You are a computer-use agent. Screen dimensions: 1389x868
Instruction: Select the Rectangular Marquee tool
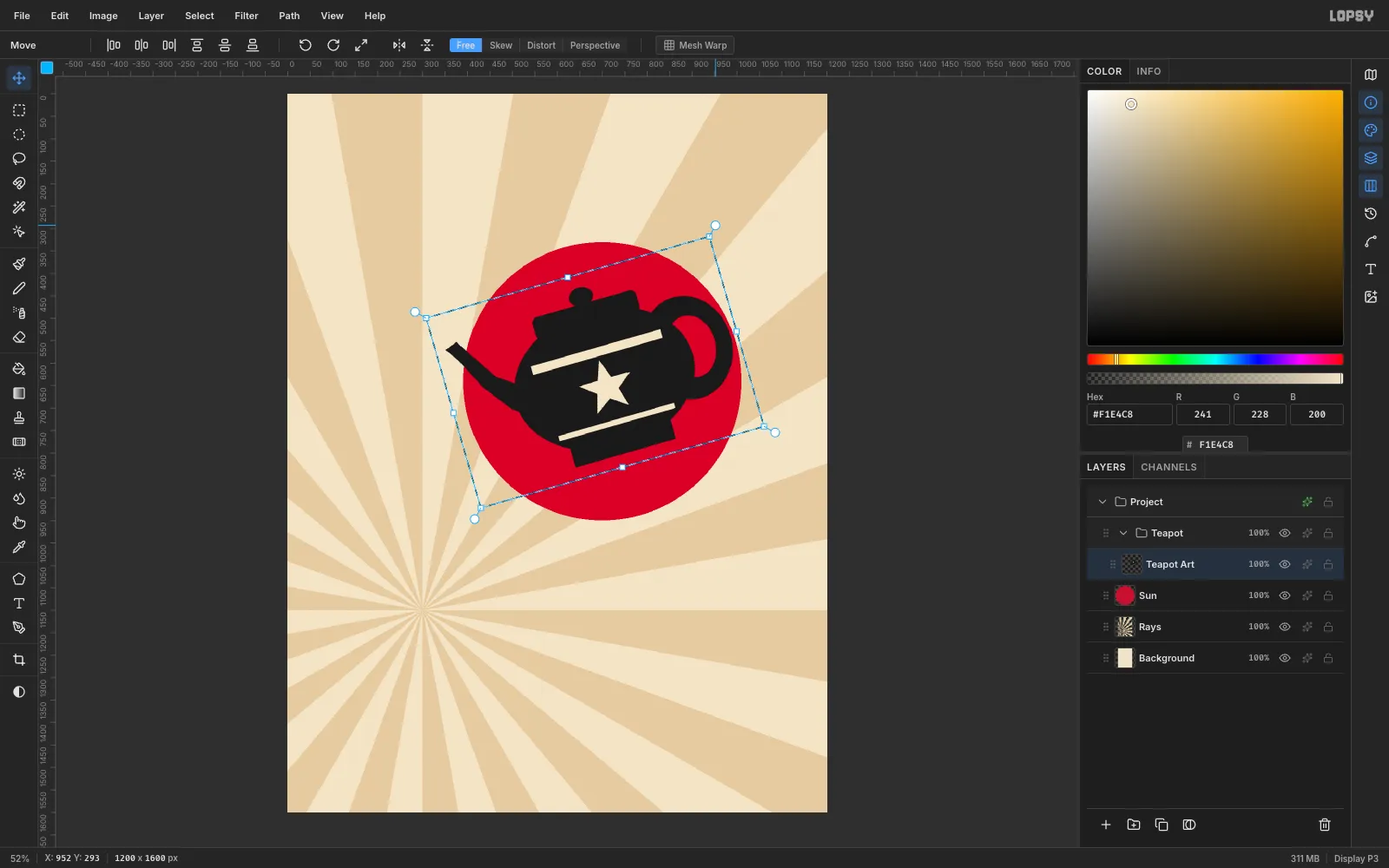click(x=19, y=110)
